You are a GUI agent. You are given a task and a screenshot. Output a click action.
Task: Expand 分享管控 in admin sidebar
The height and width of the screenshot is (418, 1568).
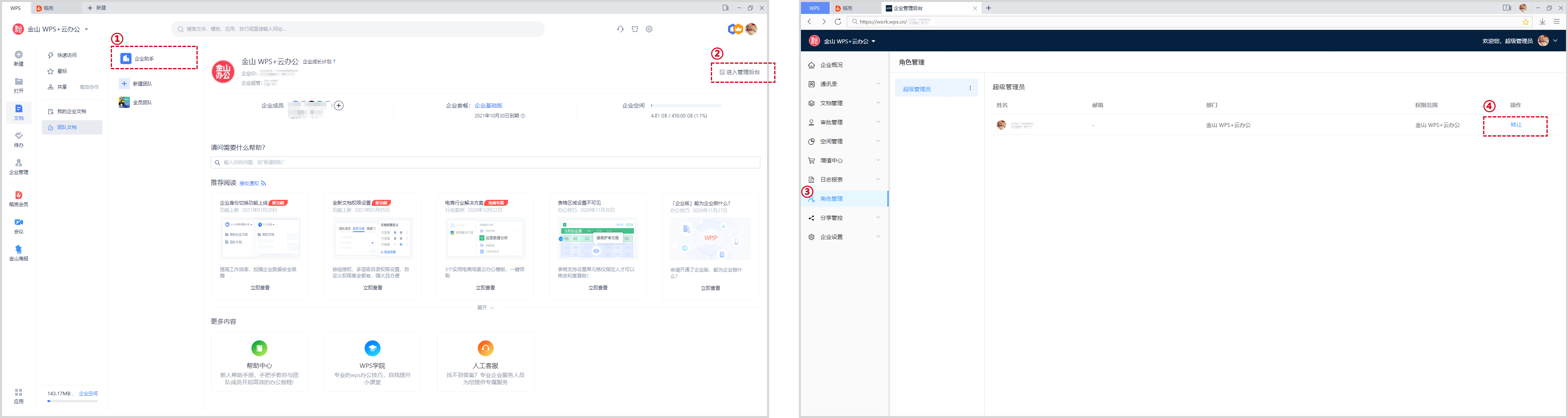[845, 218]
